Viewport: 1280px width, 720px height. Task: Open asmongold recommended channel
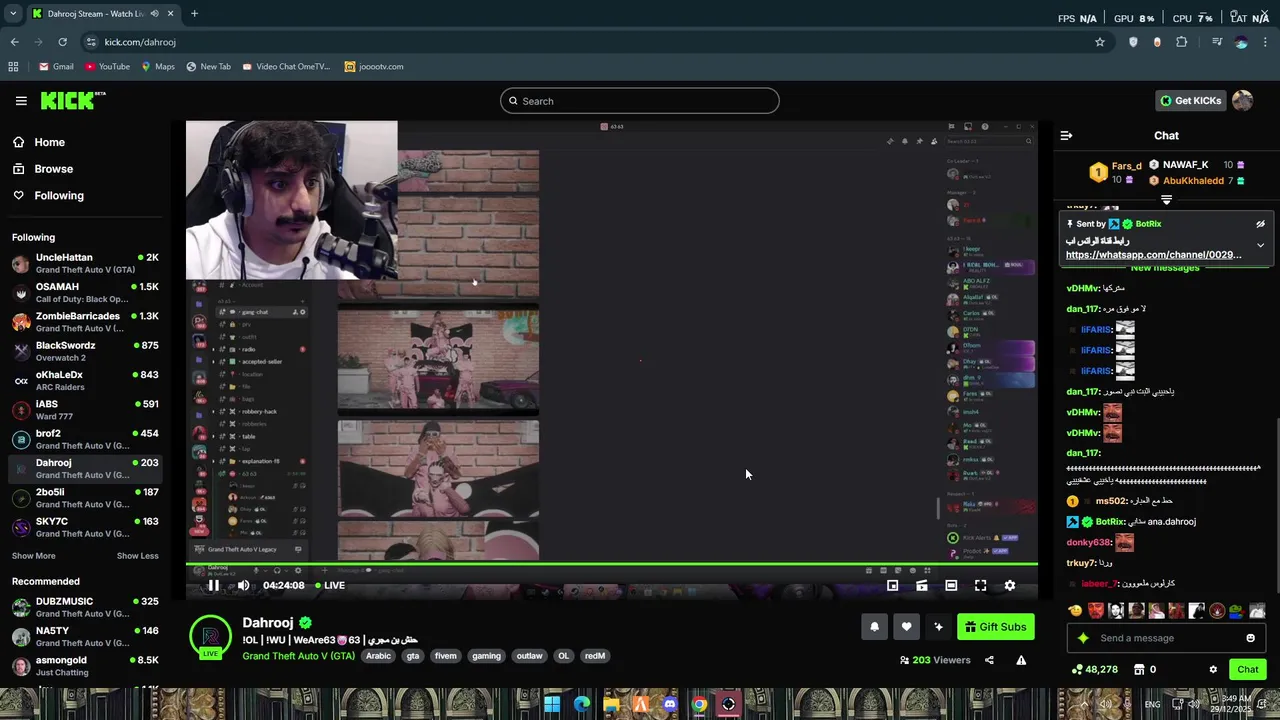click(85, 666)
